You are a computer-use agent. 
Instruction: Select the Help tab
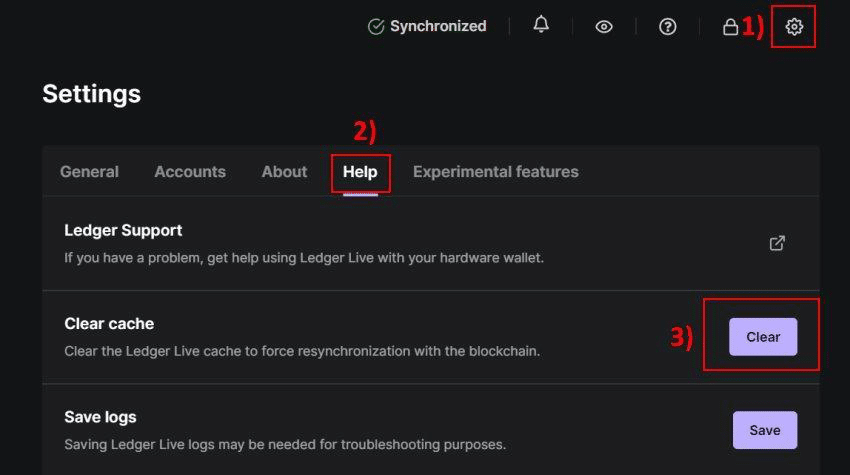pos(360,172)
